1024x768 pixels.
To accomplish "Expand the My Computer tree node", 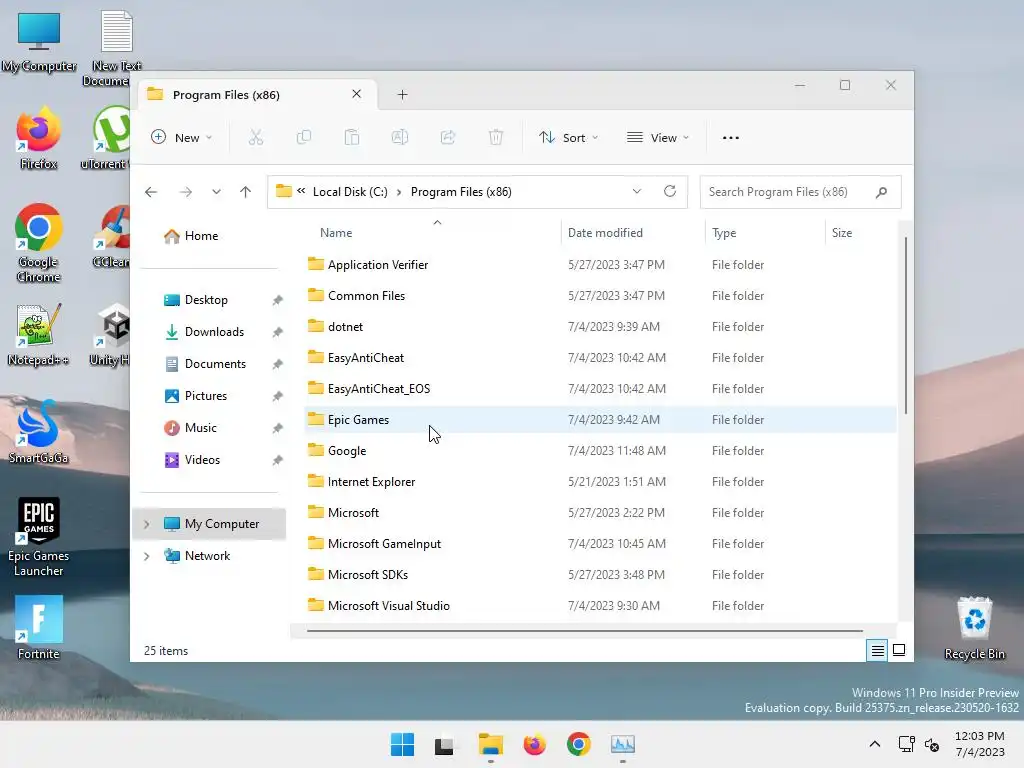I will click(147, 524).
